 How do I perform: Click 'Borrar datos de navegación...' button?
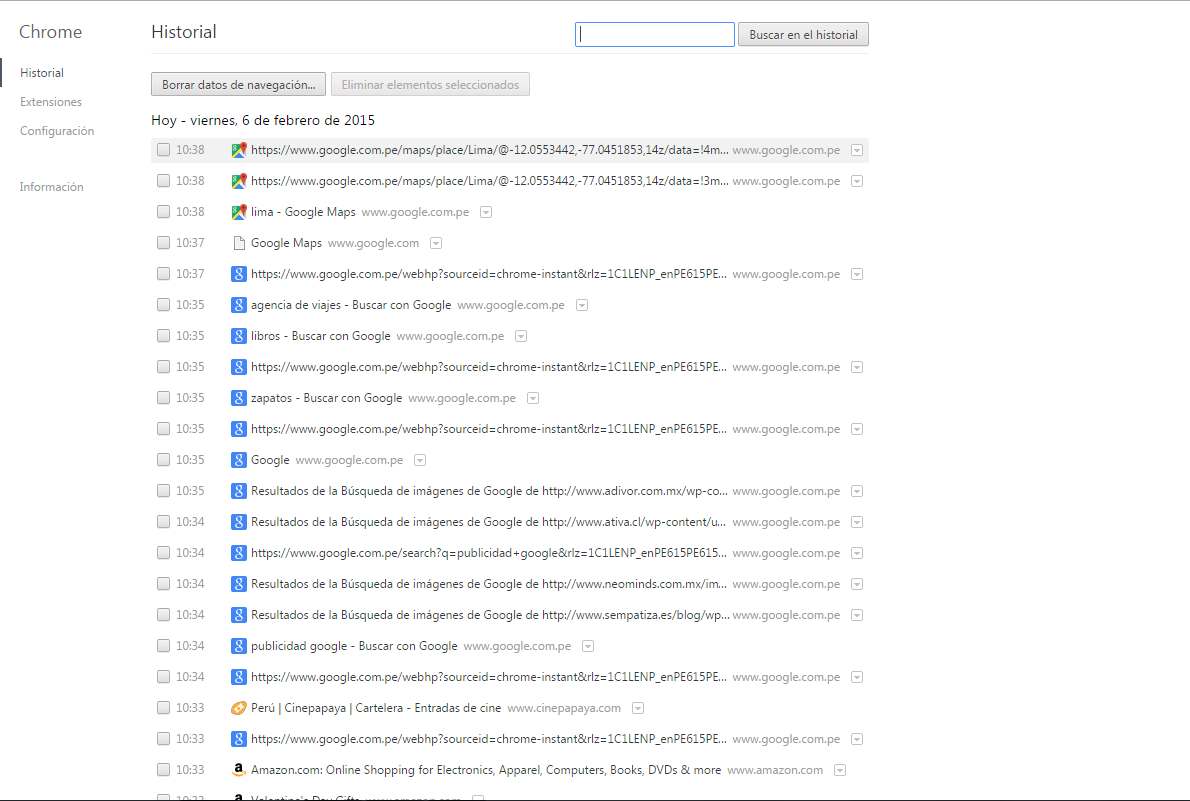(x=238, y=84)
